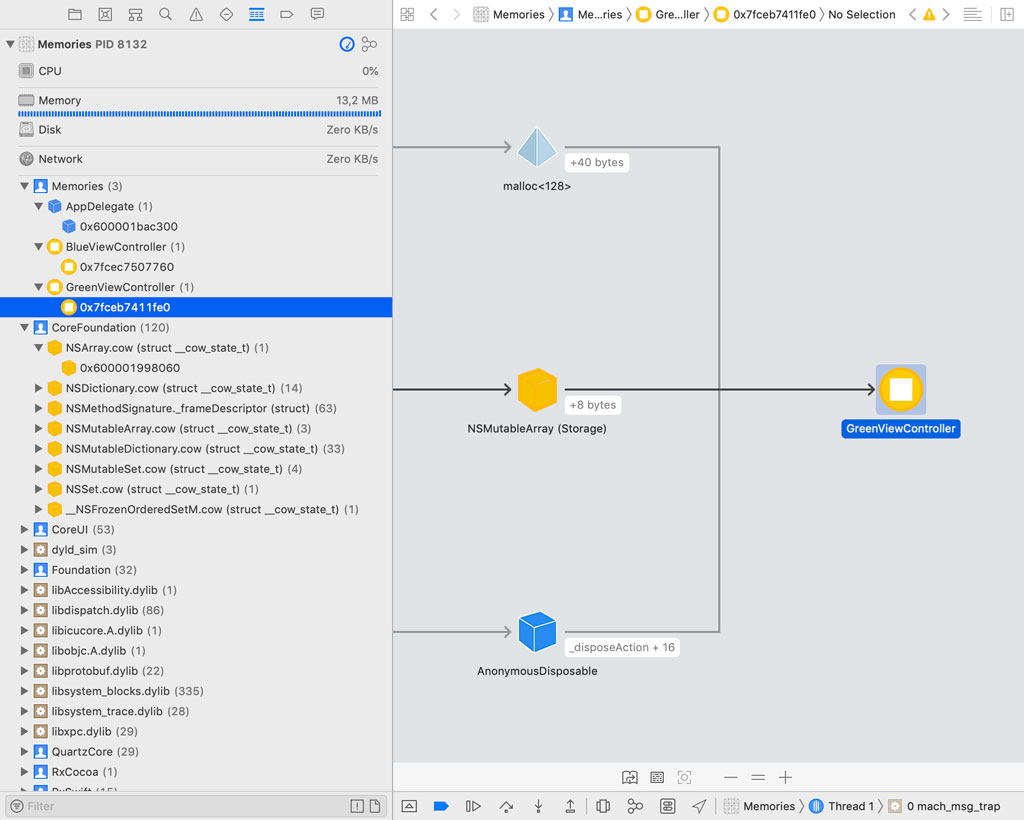Open the Debug Memory Graph icon in the debug bar
This screenshot has width=1024, height=820.
(x=635, y=806)
